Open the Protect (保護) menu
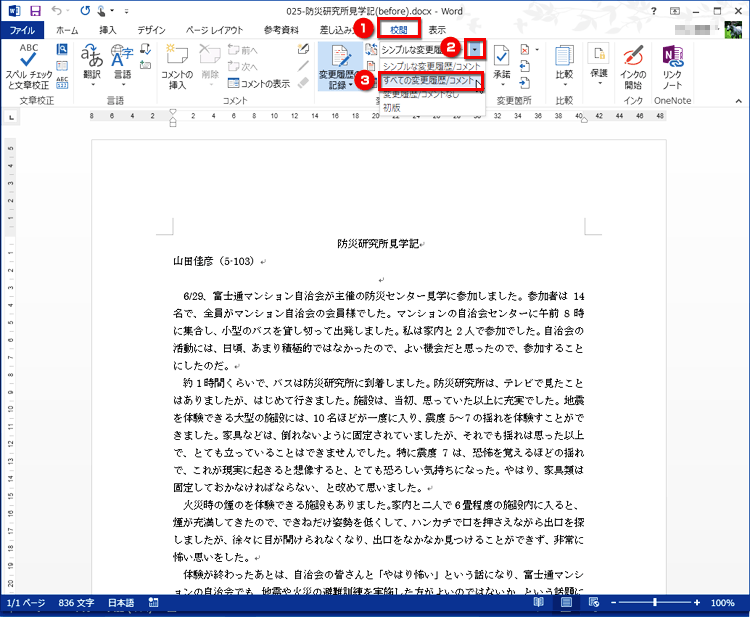This screenshot has width=750, height=617. point(599,66)
